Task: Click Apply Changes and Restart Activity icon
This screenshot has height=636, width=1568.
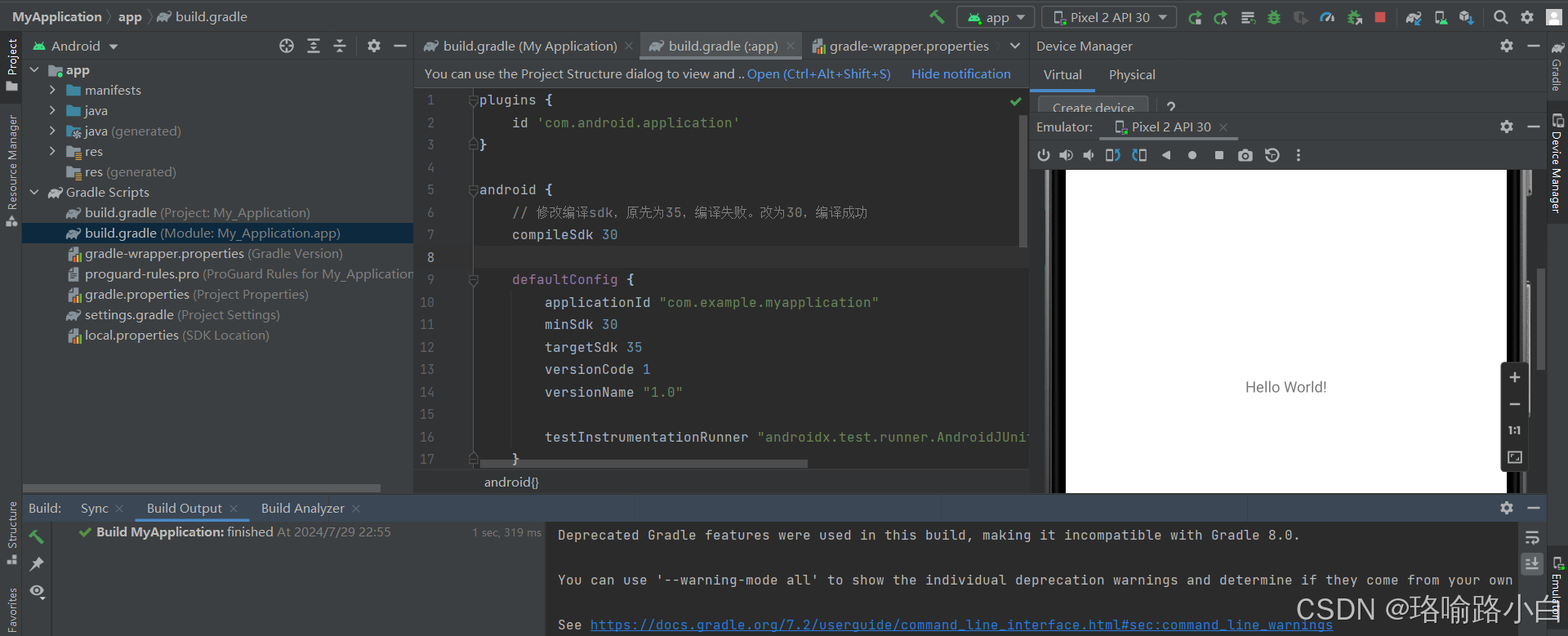Action: click(1221, 17)
